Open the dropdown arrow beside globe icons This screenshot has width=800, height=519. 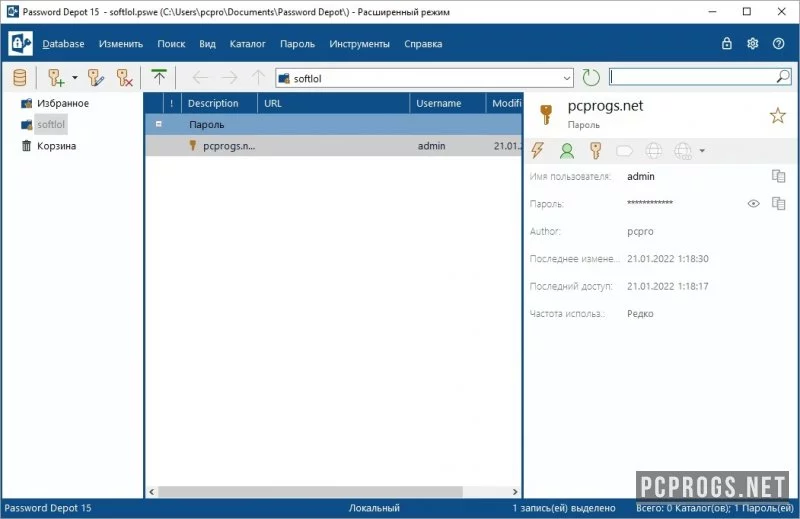click(x=702, y=151)
